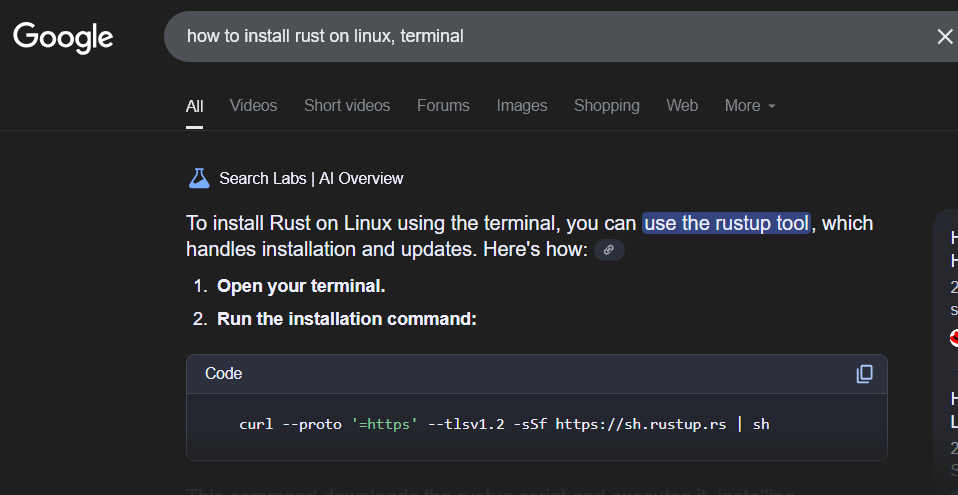The height and width of the screenshot is (495, 958).
Task: Select the All results tab
Action: click(x=194, y=106)
